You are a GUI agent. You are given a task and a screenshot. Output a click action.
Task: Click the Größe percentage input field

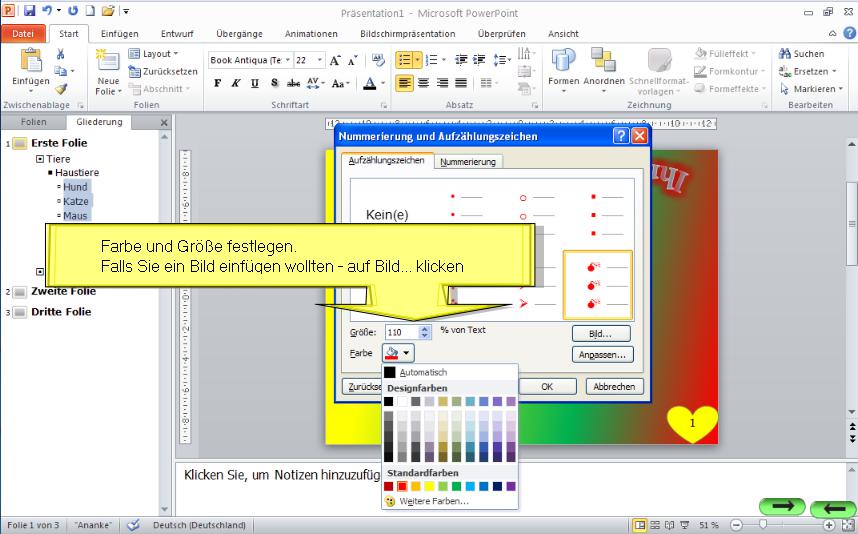(x=401, y=332)
